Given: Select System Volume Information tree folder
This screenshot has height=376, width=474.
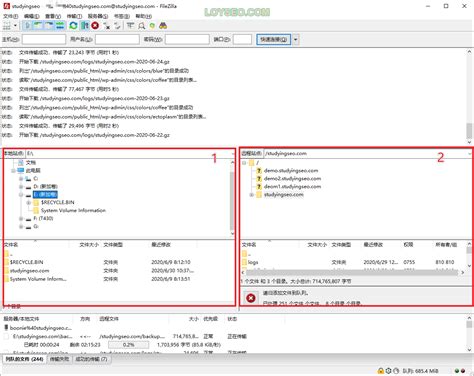Looking at the screenshot, I should [73, 211].
